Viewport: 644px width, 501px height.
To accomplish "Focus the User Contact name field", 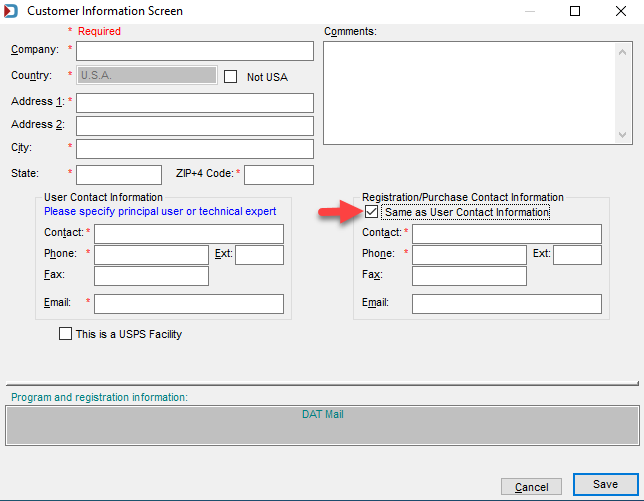I will tap(189, 234).
